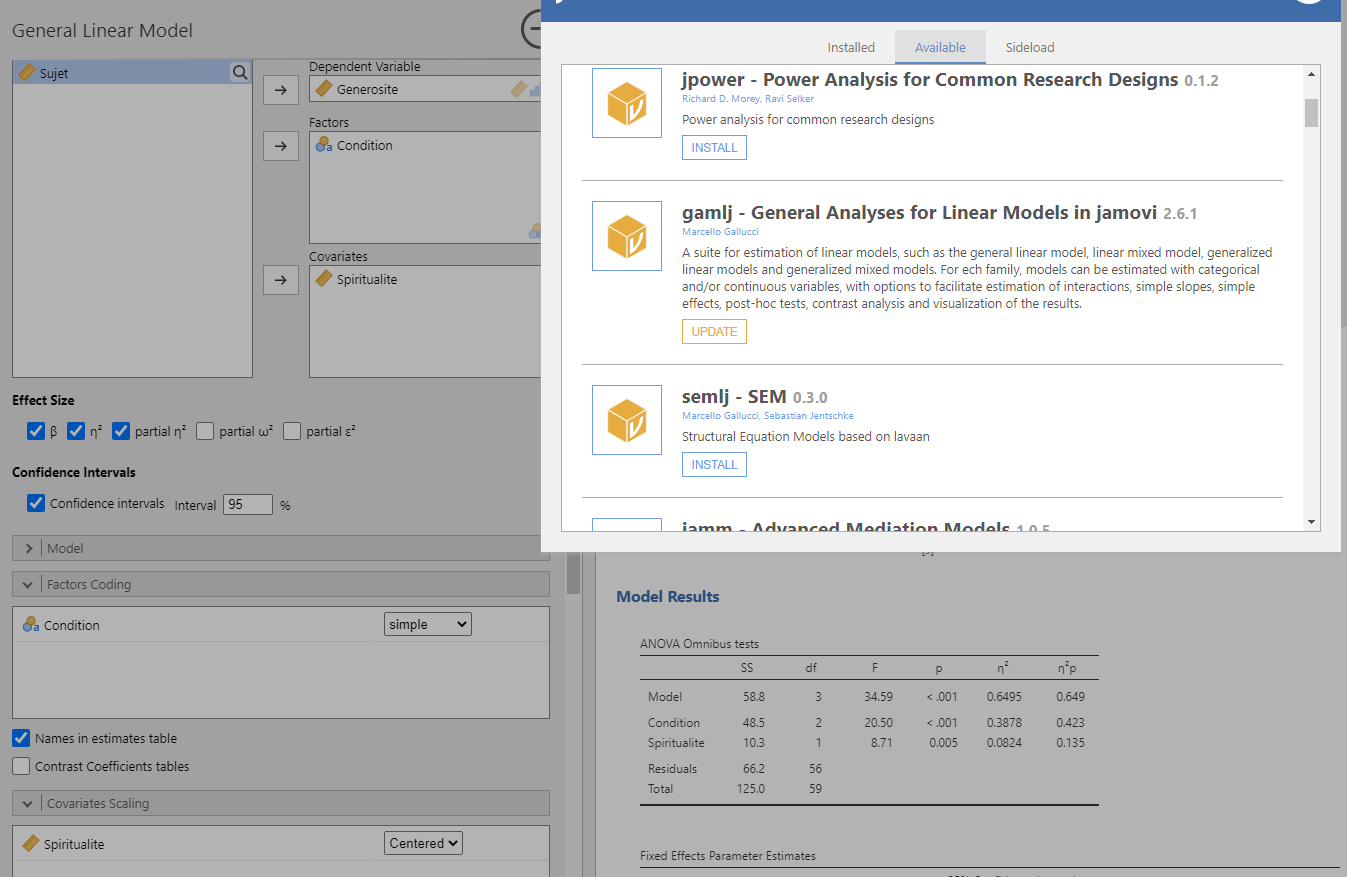1347x877 pixels.
Task: Click the semlj module cube icon
Action: (627, 420)
